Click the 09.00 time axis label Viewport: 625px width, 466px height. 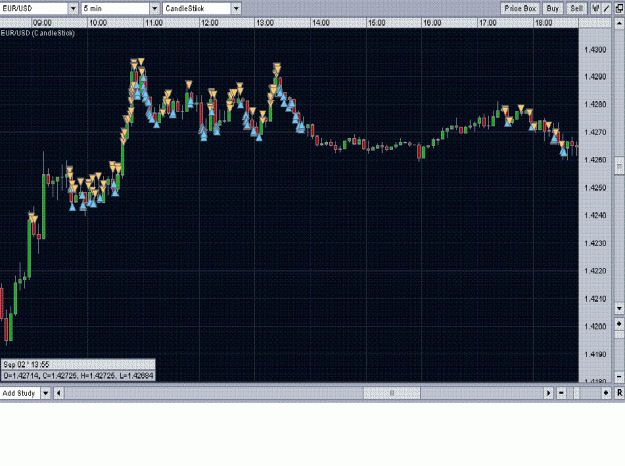point(42,23)
